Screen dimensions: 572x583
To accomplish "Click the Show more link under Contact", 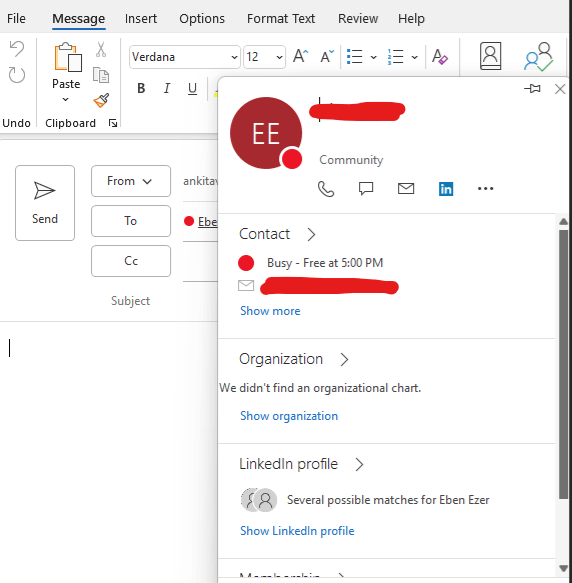I will pos(270,311).
